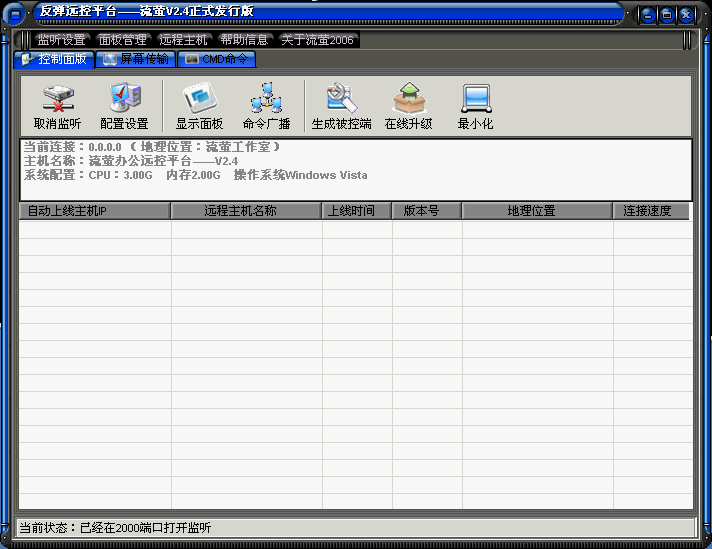Click the 最小化 toolbar icon

pos(475,106)
